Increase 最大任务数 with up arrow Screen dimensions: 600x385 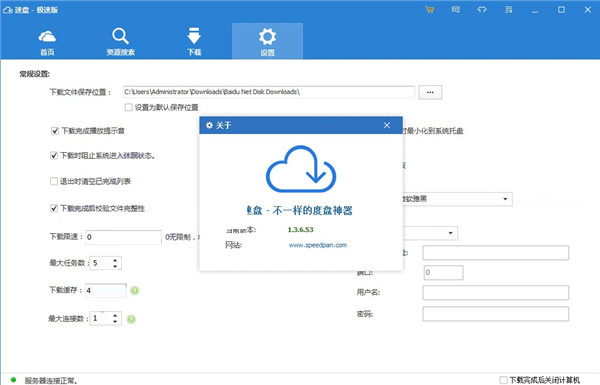[115, 260]
